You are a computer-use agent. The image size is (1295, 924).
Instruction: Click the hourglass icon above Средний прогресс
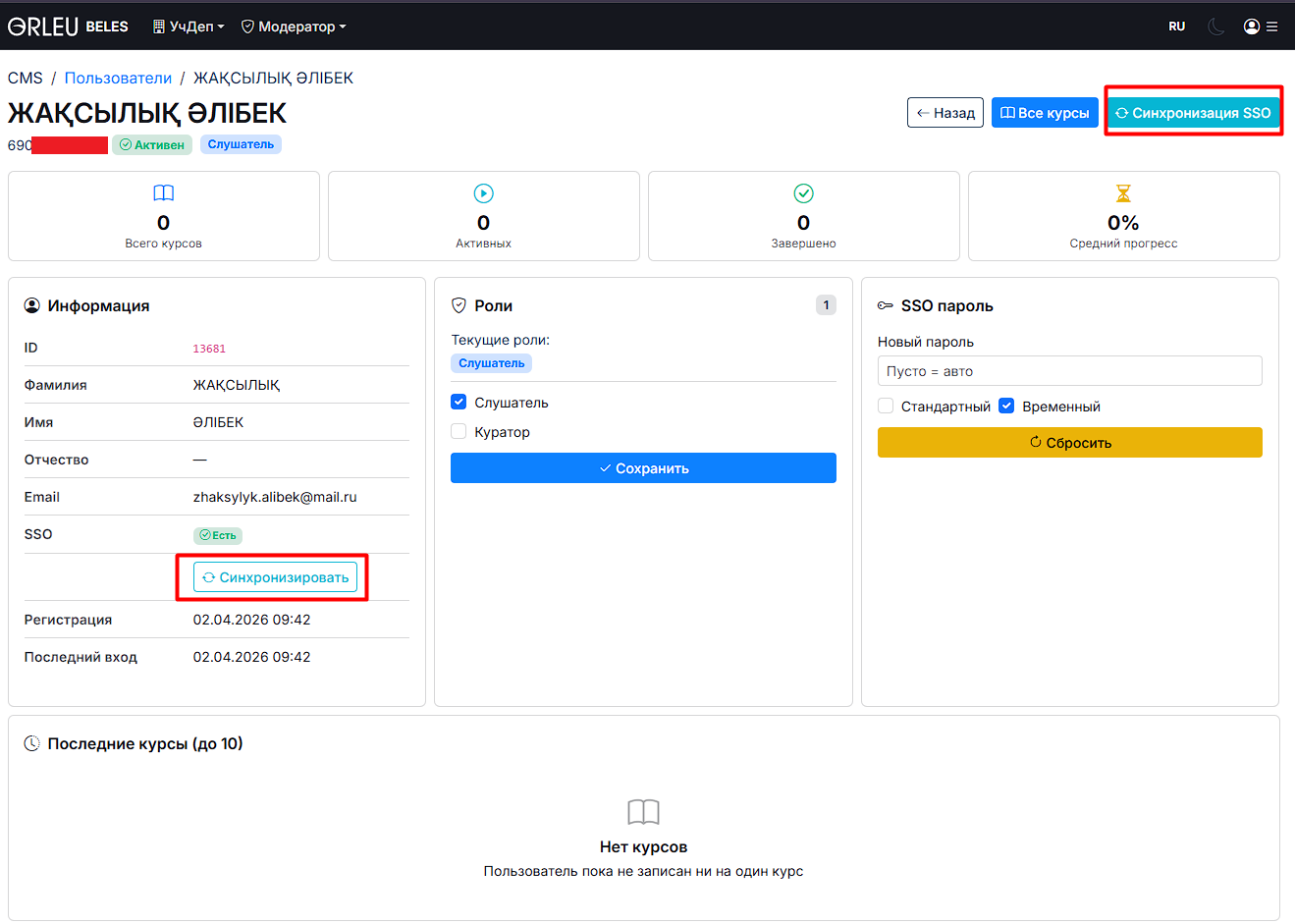point(1123,193)
